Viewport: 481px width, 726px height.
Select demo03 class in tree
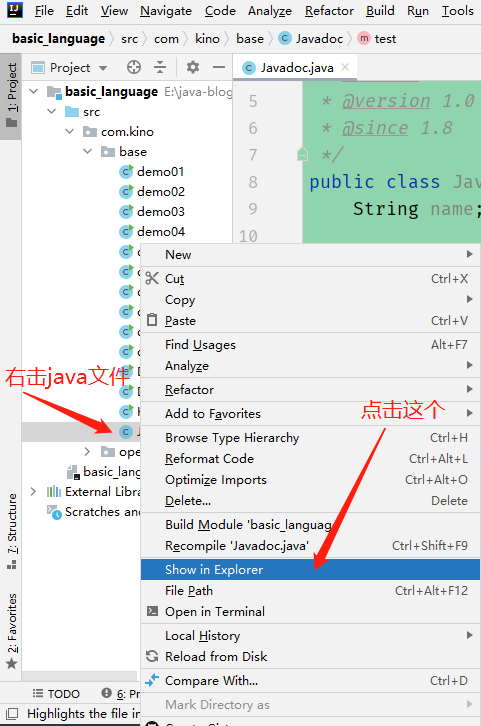pyautogui.click(x=152, y=212)
